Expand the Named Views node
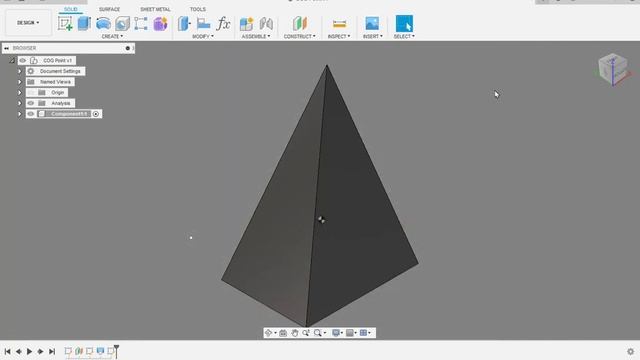This screenshot has height=360, width=640. 20,82
